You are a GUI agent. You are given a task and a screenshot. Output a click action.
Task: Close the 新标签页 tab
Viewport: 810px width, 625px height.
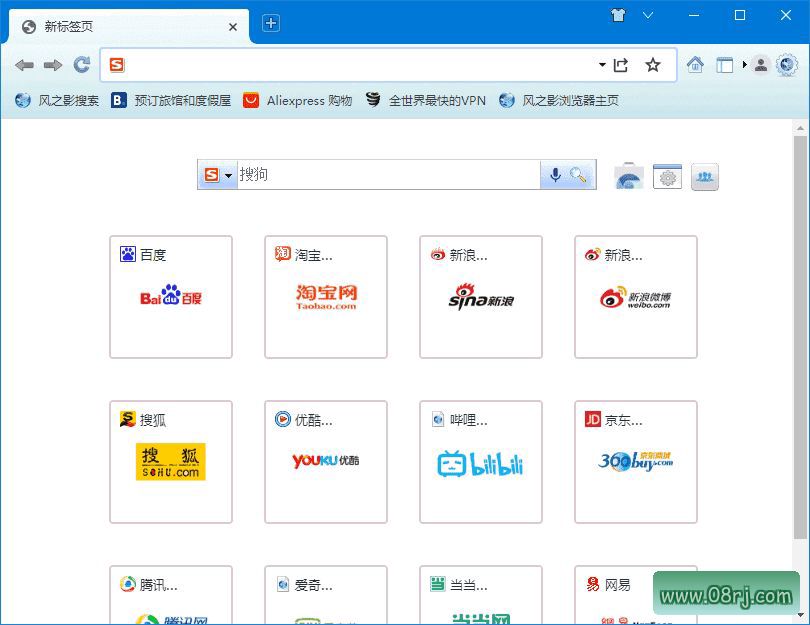233,27
